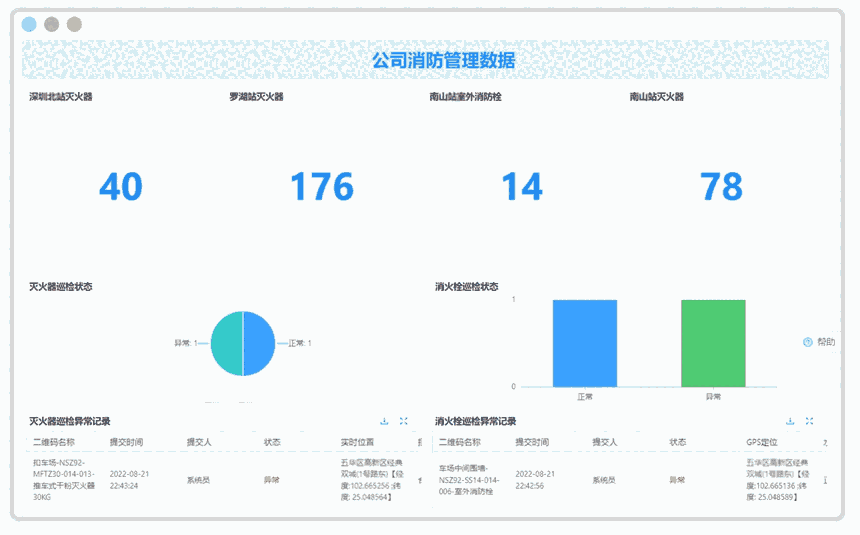Screen dimensions: 860x535
Task: Open the 罗湖站灭火器 count of 176
Action: pyautogui.click(x=321, y=187)
